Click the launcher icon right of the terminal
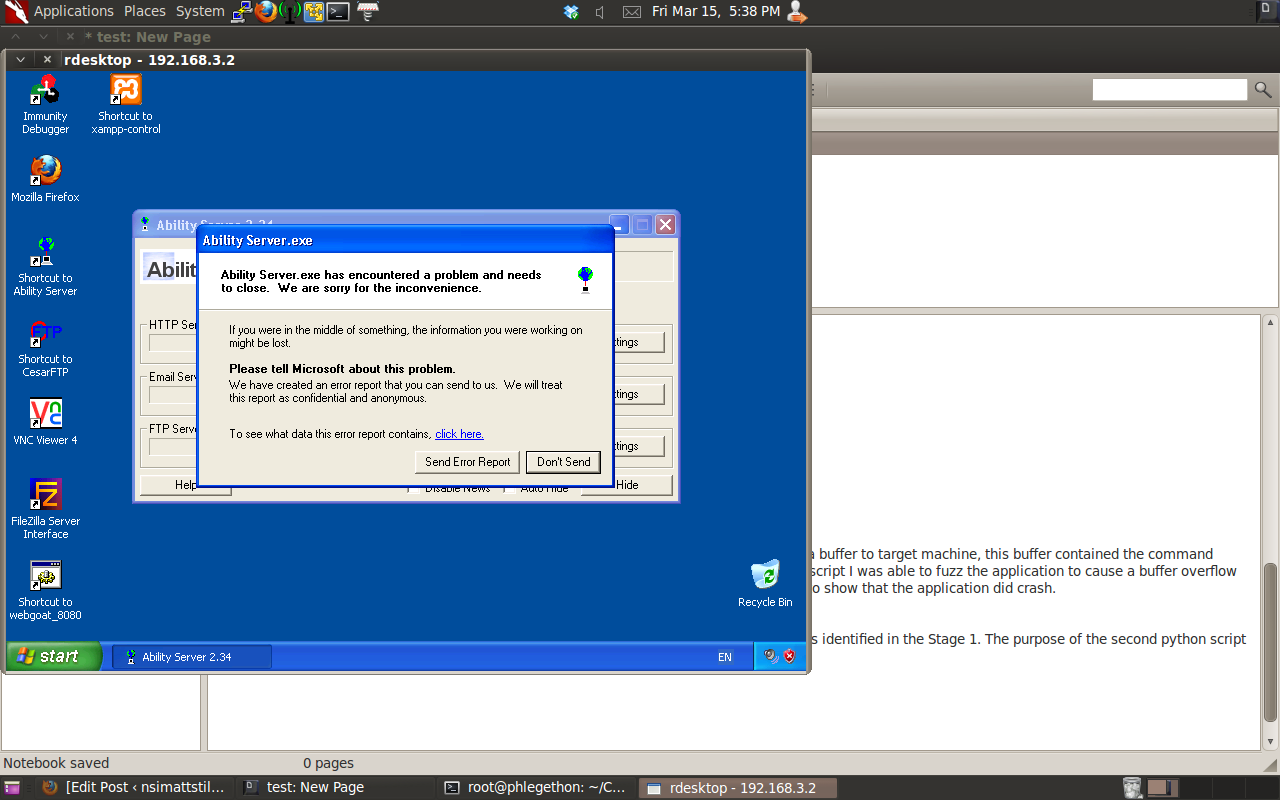Viewport: 1280px width, 800px height. coord(367,11)
